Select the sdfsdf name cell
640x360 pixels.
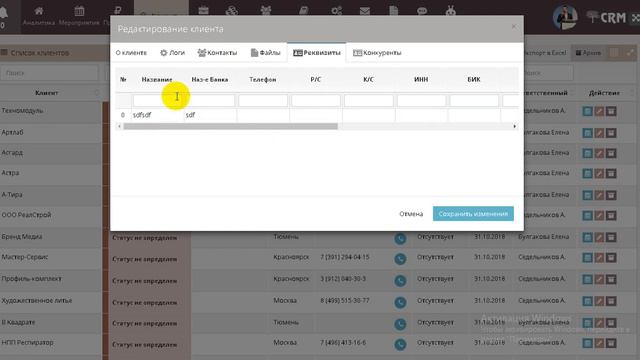(x=158, y=115)
